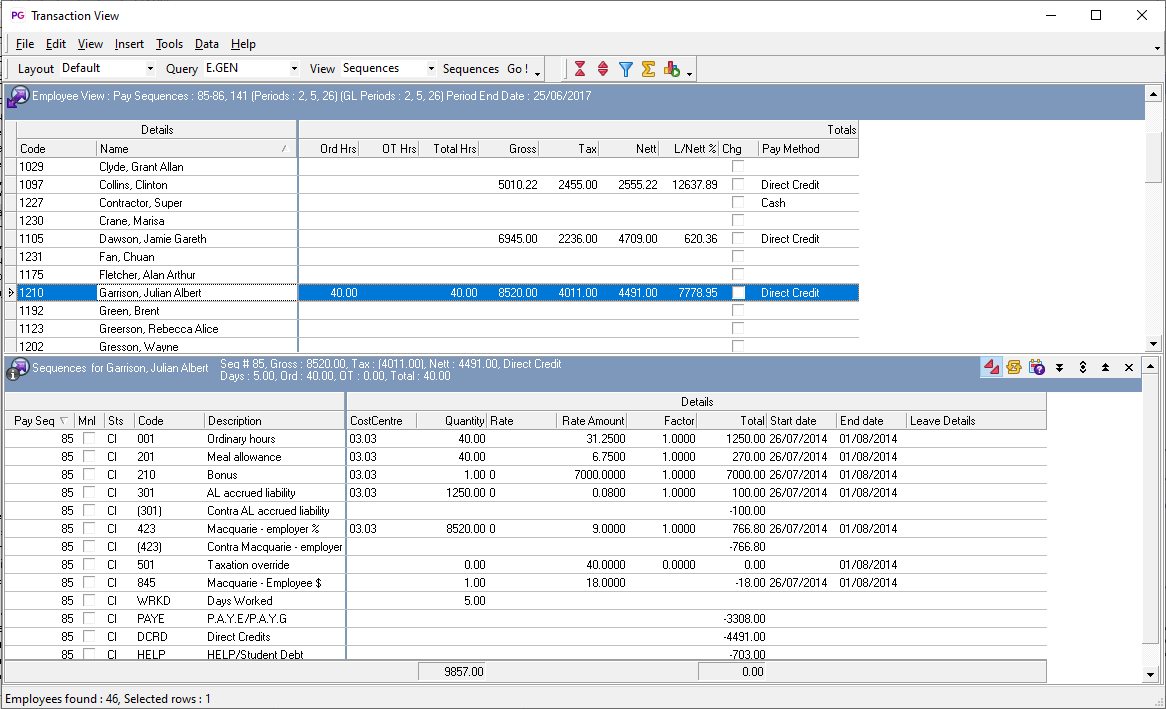Click the employee grid vertical scrollbar thumb

pos(1153,156)
